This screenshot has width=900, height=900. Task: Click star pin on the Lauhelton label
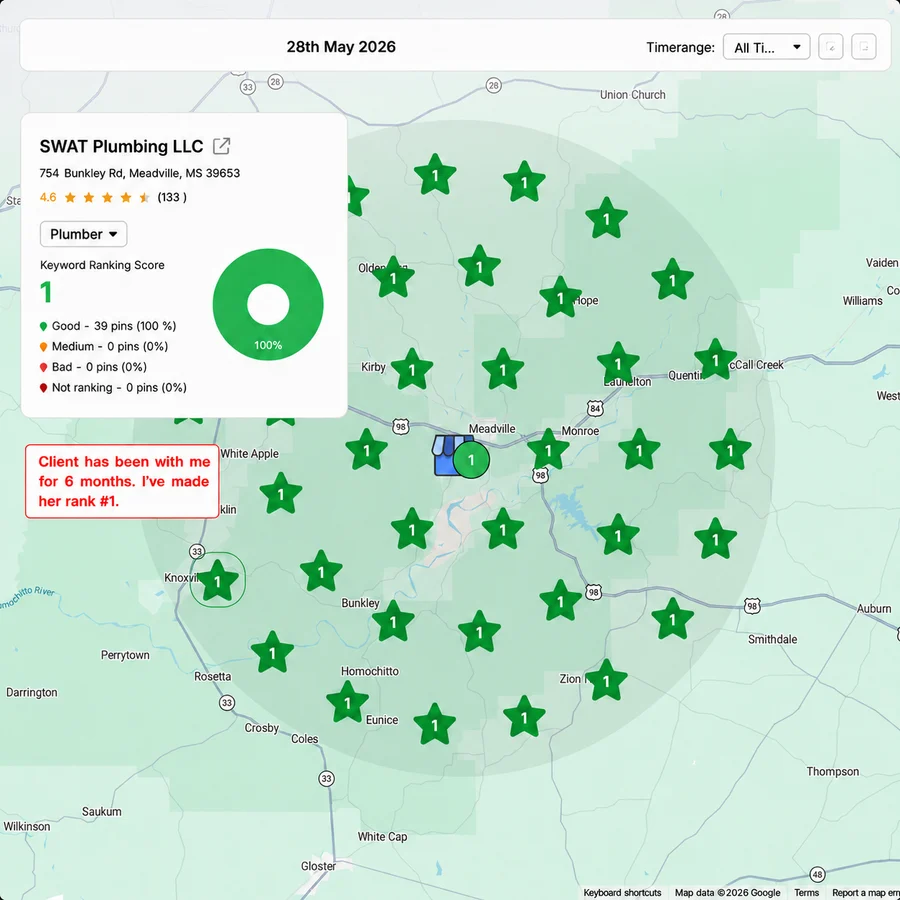618,363
